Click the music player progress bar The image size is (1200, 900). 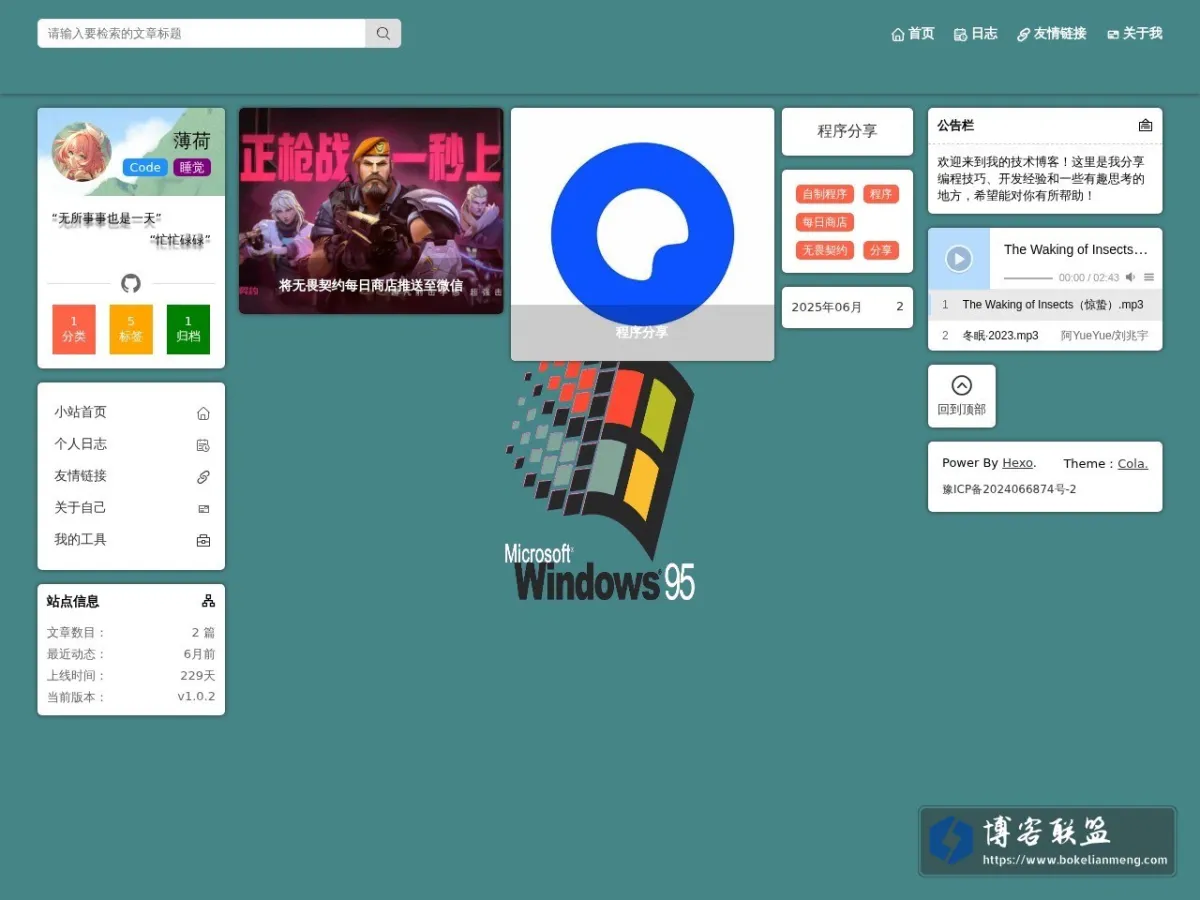click(1028, 278)
